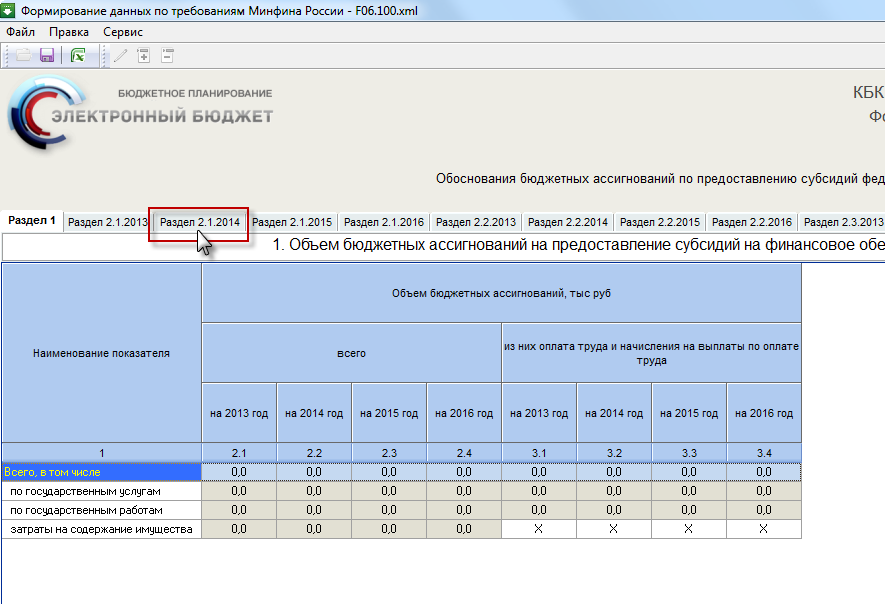
Task: Open the Файл menu
Action: (x=20, y=32)
